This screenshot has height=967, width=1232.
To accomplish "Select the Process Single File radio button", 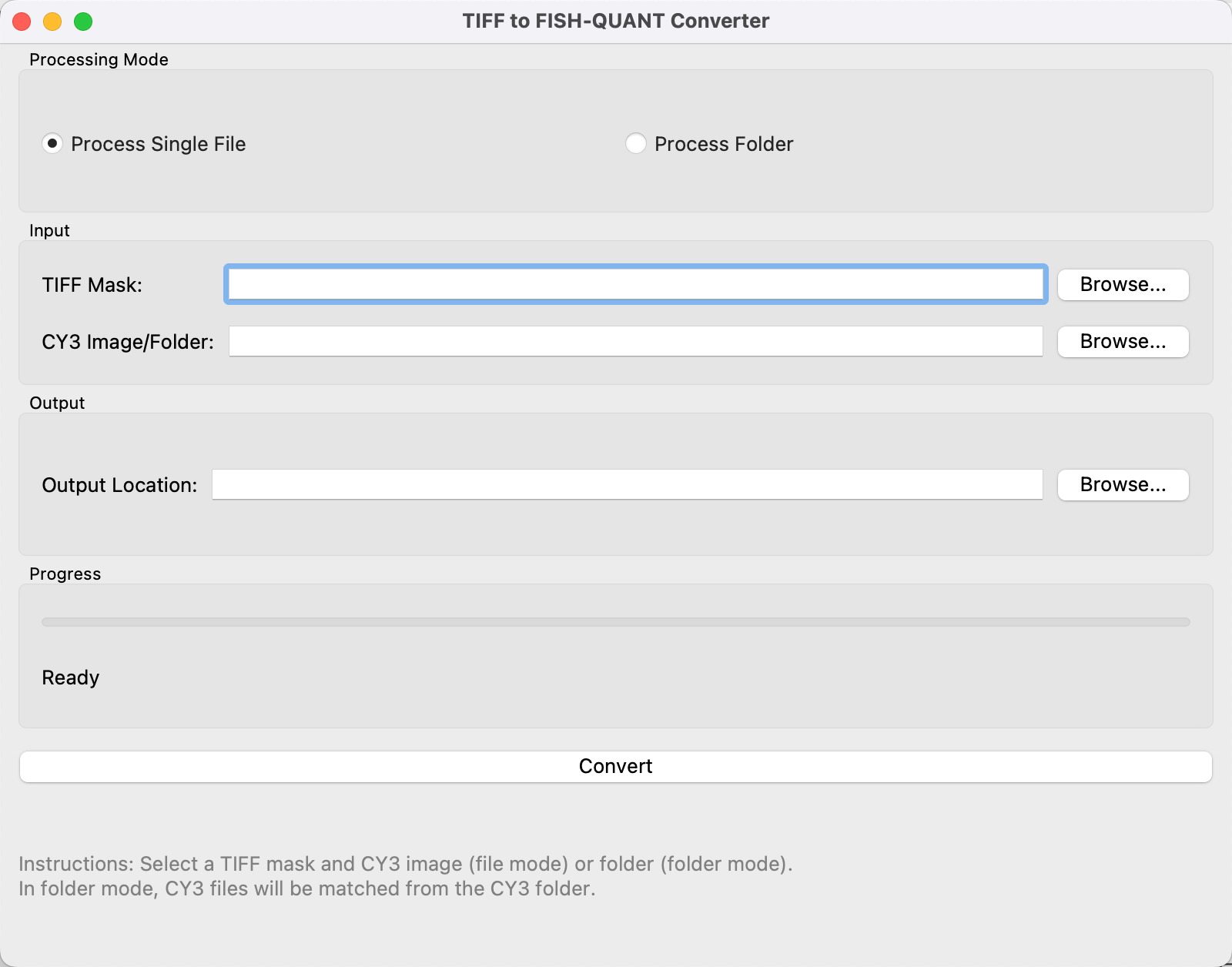I will pyautogui.click(x=52, y=143).
